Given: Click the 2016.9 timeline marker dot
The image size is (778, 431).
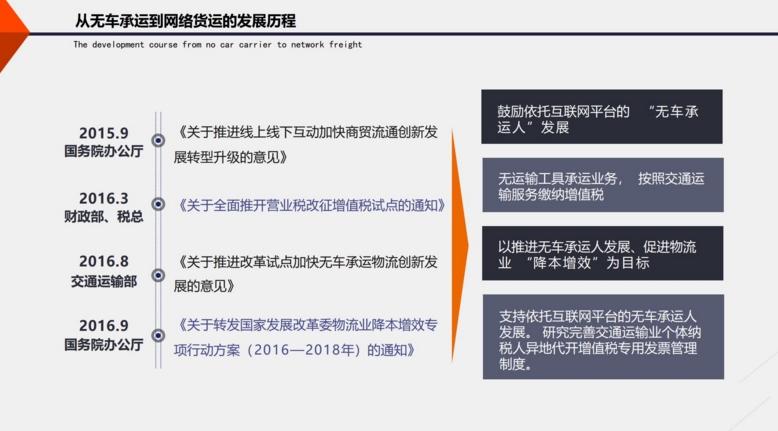Looking at the screenshot, I should click(x=158, y=336).
